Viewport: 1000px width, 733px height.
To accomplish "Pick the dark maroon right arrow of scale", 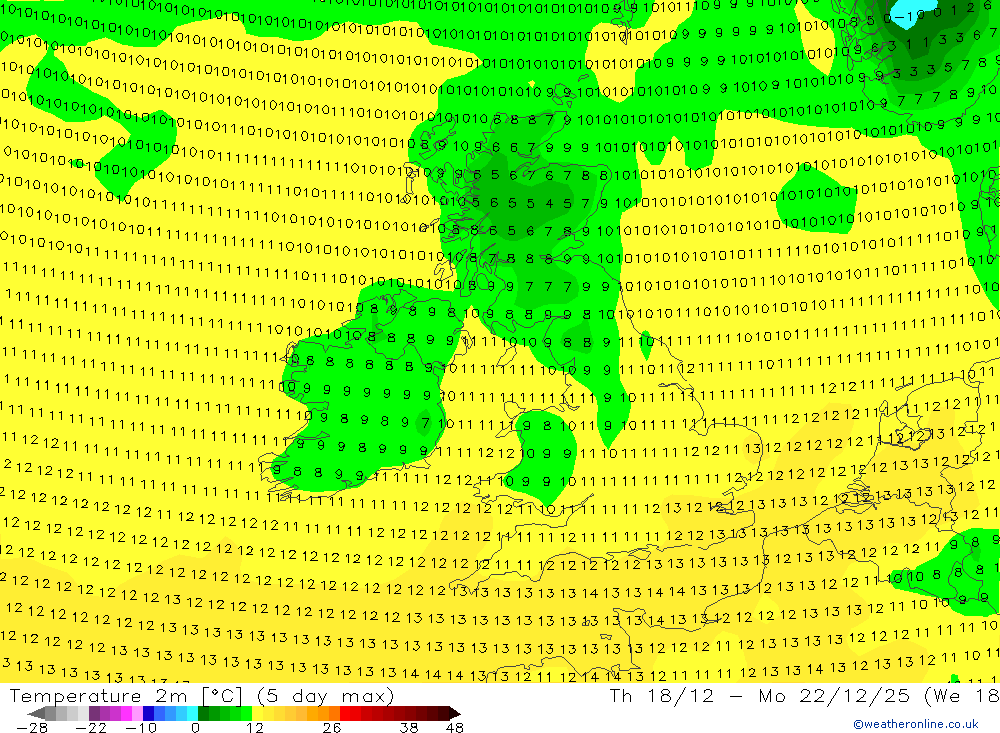I will click(x=453, y=713).
